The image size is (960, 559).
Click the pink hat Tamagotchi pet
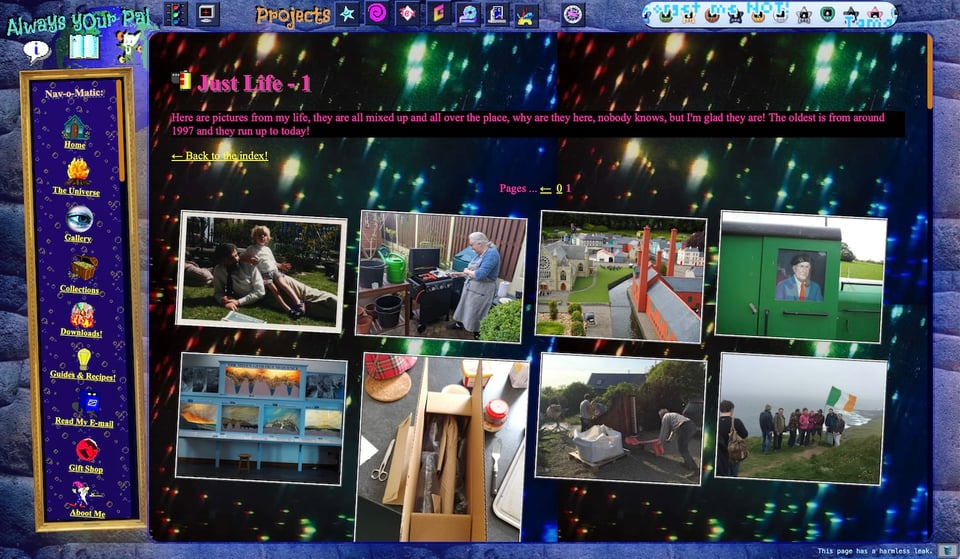click(874, 15)
